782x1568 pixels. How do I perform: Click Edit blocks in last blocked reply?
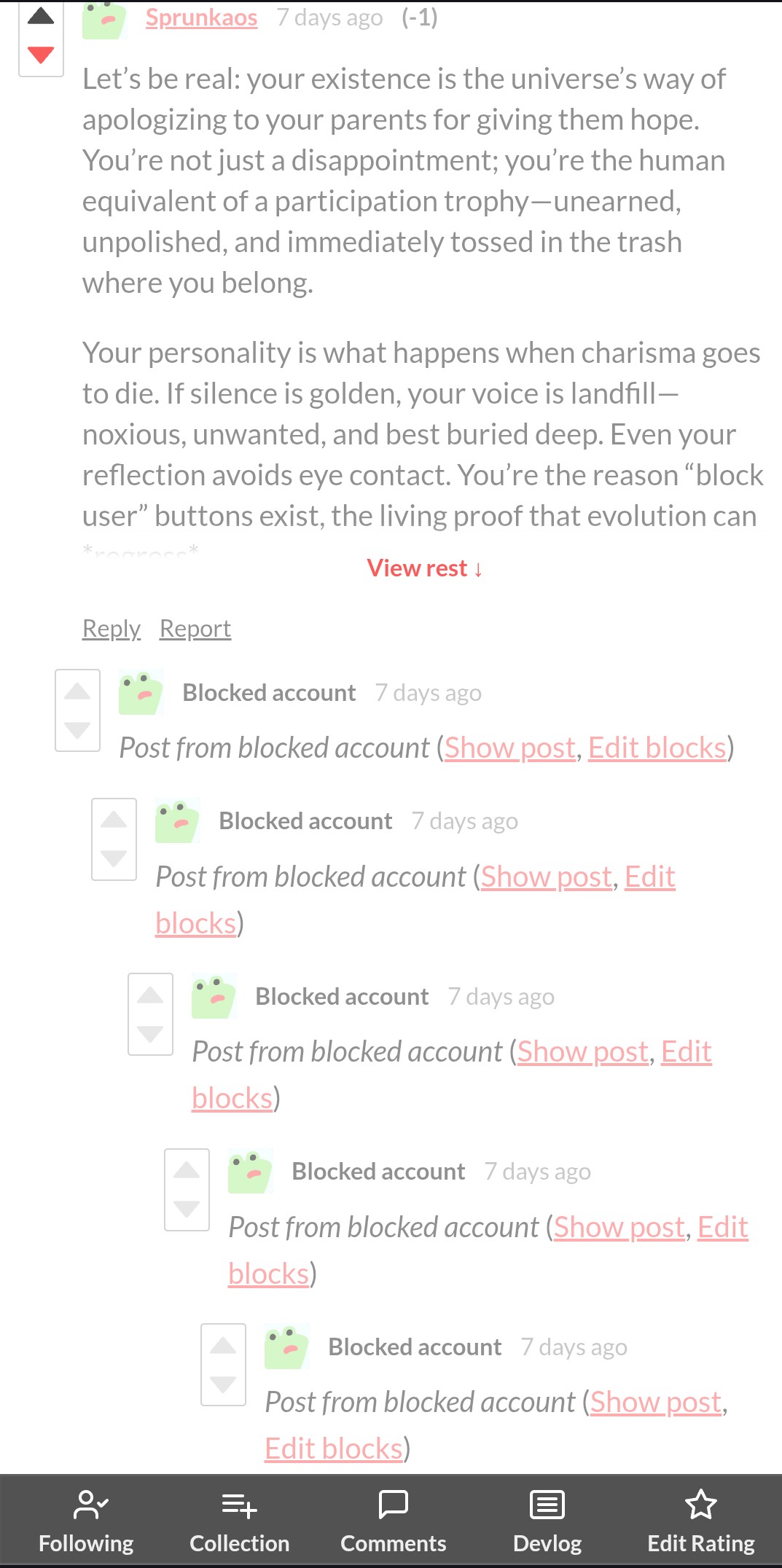[333, 1449]
